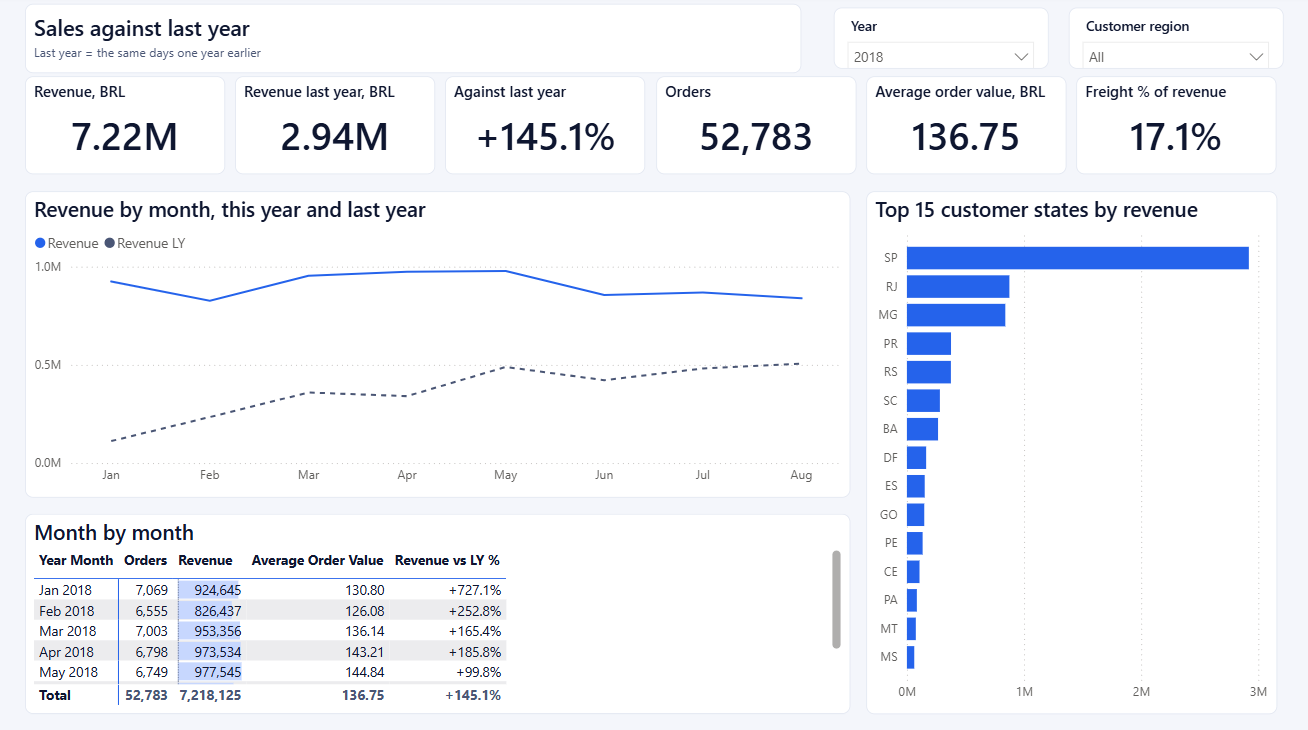Click the Jan 2018 row label
Screen dimensions: 1308x730
click(x=65, y=590)
